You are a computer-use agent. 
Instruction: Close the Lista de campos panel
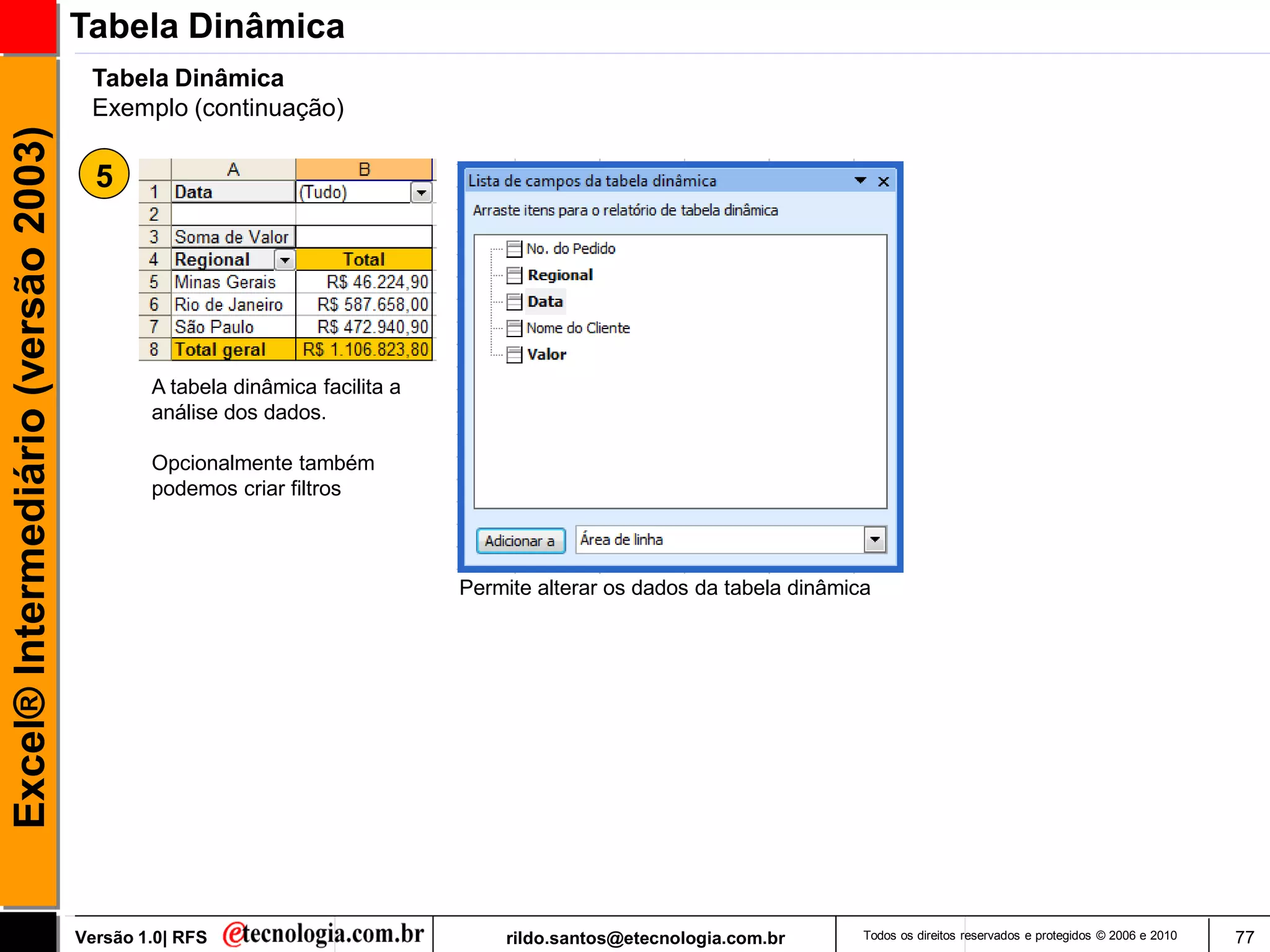pos(884,182)
